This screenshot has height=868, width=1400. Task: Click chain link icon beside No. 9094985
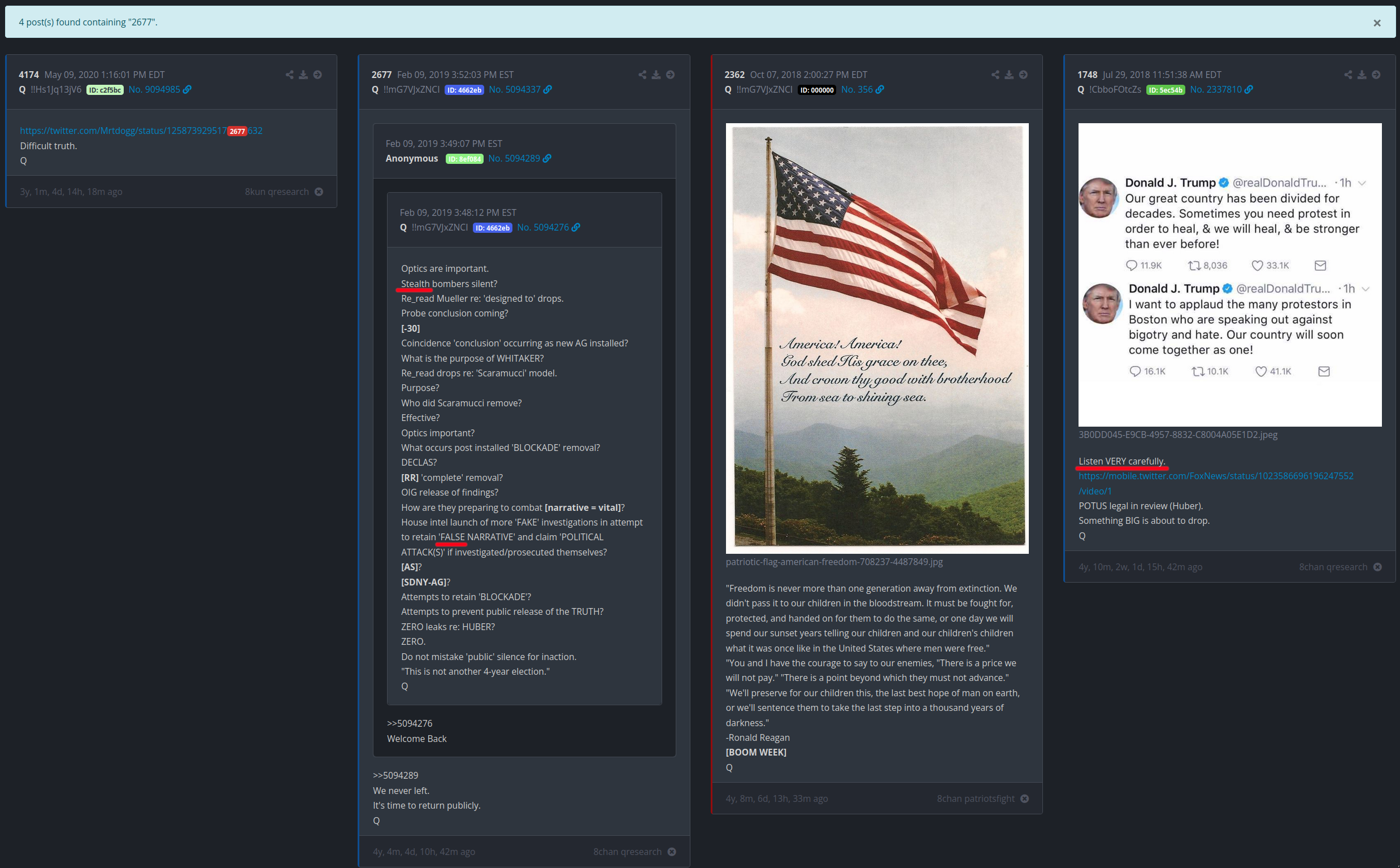click(x=187, y=89)
